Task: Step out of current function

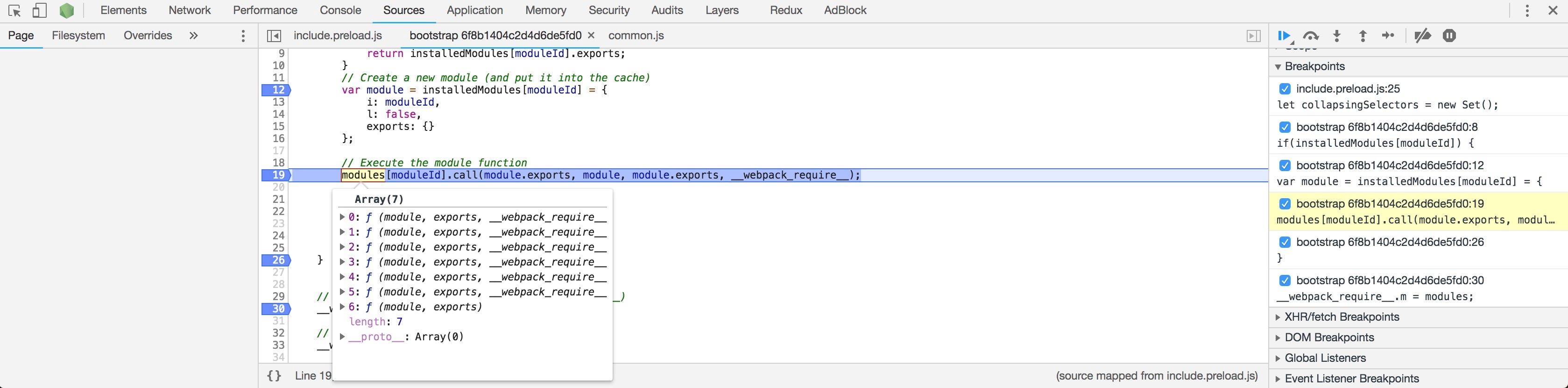Action: click(1363, 36)
